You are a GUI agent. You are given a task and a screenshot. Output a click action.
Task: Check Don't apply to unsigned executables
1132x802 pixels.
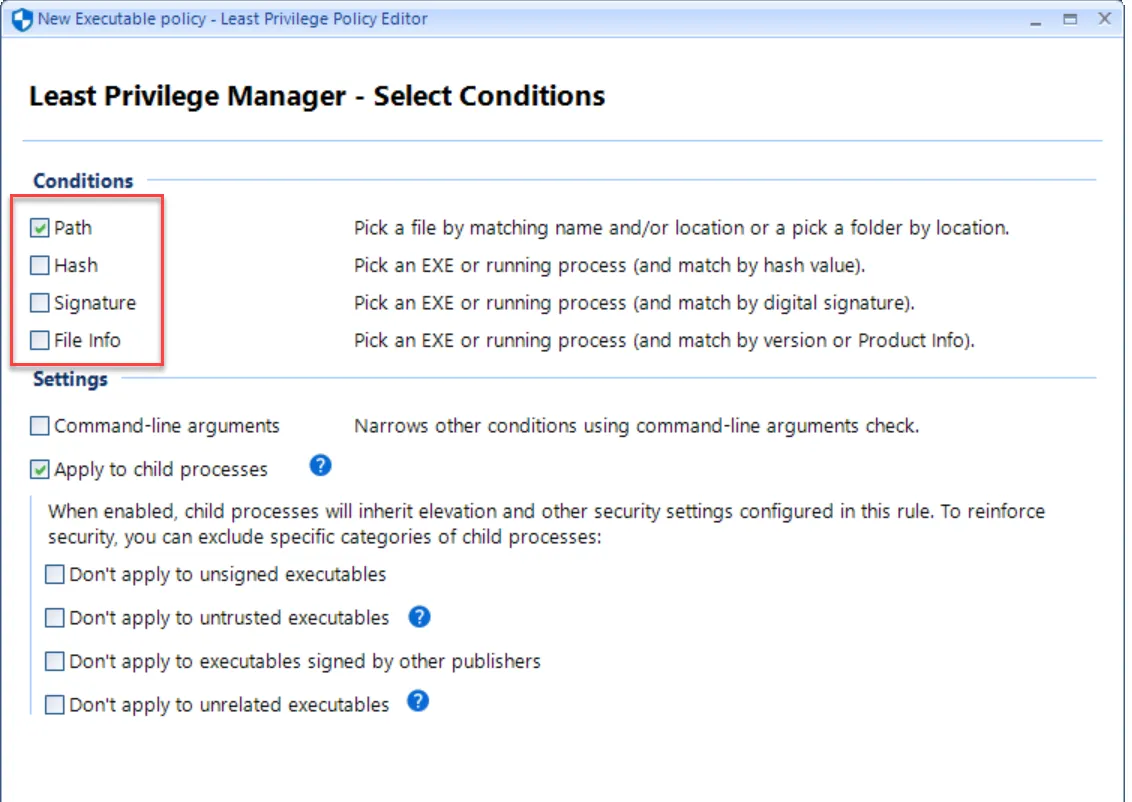click(55, 574)
